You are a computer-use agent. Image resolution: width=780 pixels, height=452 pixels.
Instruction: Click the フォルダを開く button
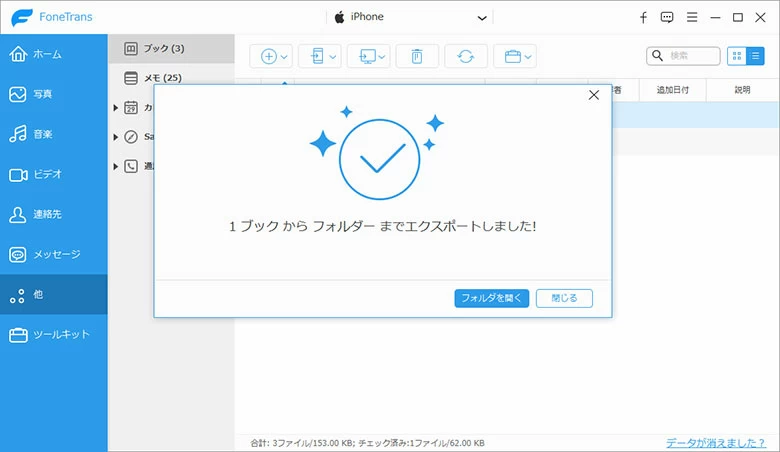491,298
